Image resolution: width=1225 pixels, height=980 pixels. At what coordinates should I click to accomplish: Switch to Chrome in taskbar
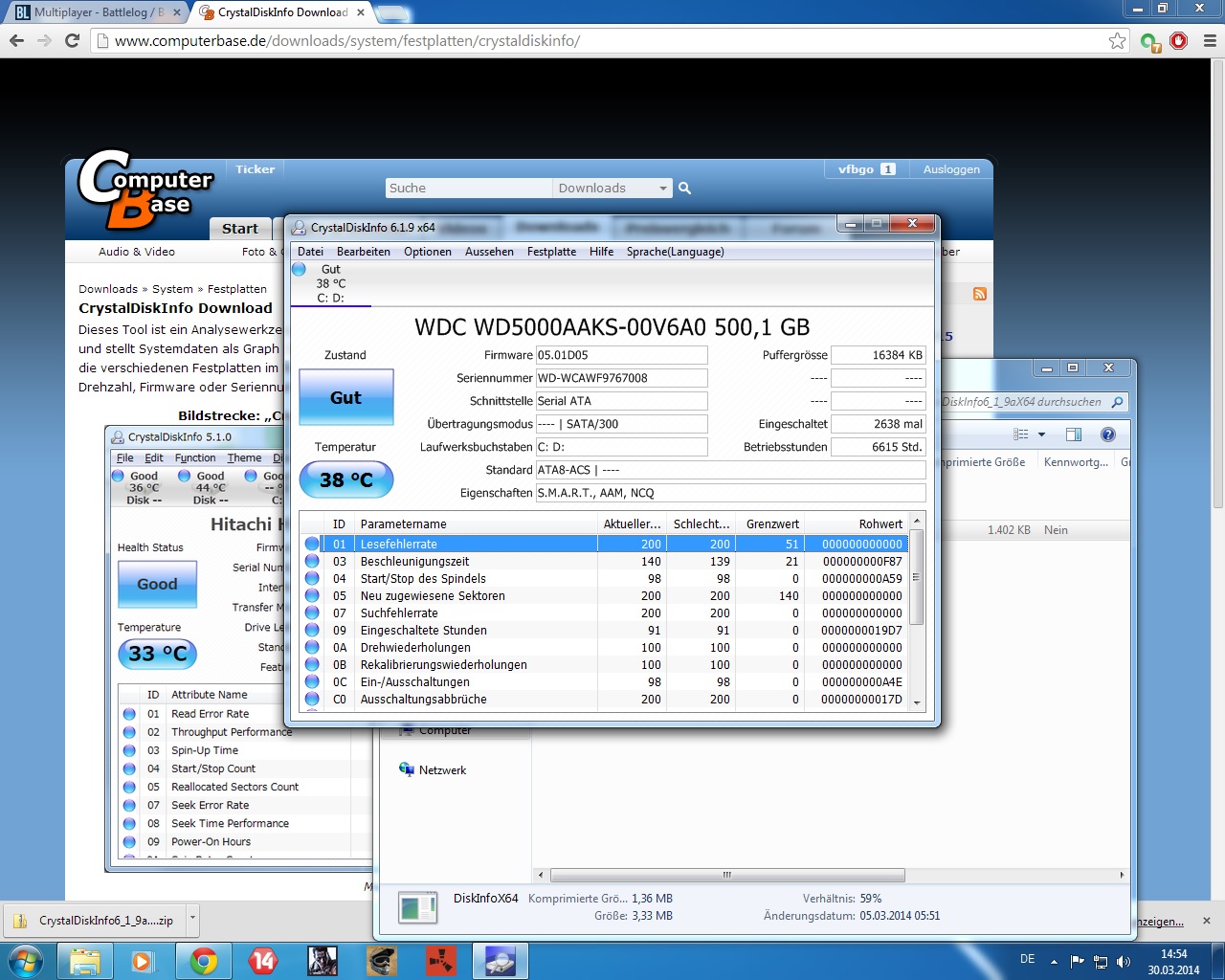point(203,960)
